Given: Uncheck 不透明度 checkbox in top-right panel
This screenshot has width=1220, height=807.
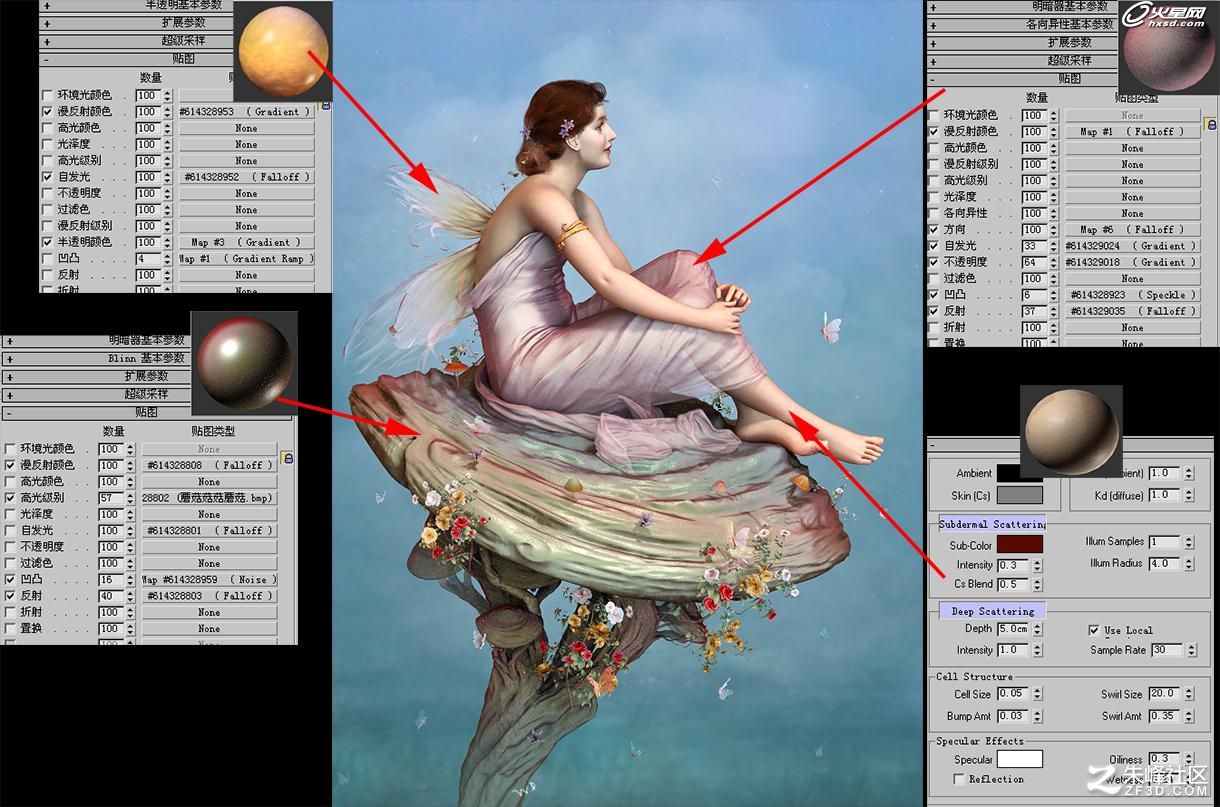Looking at the screenshot, I should (x=933, y=262).
